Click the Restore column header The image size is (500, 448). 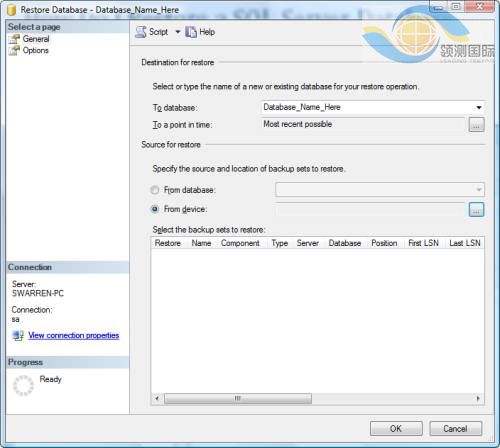(x=168, y=243)
